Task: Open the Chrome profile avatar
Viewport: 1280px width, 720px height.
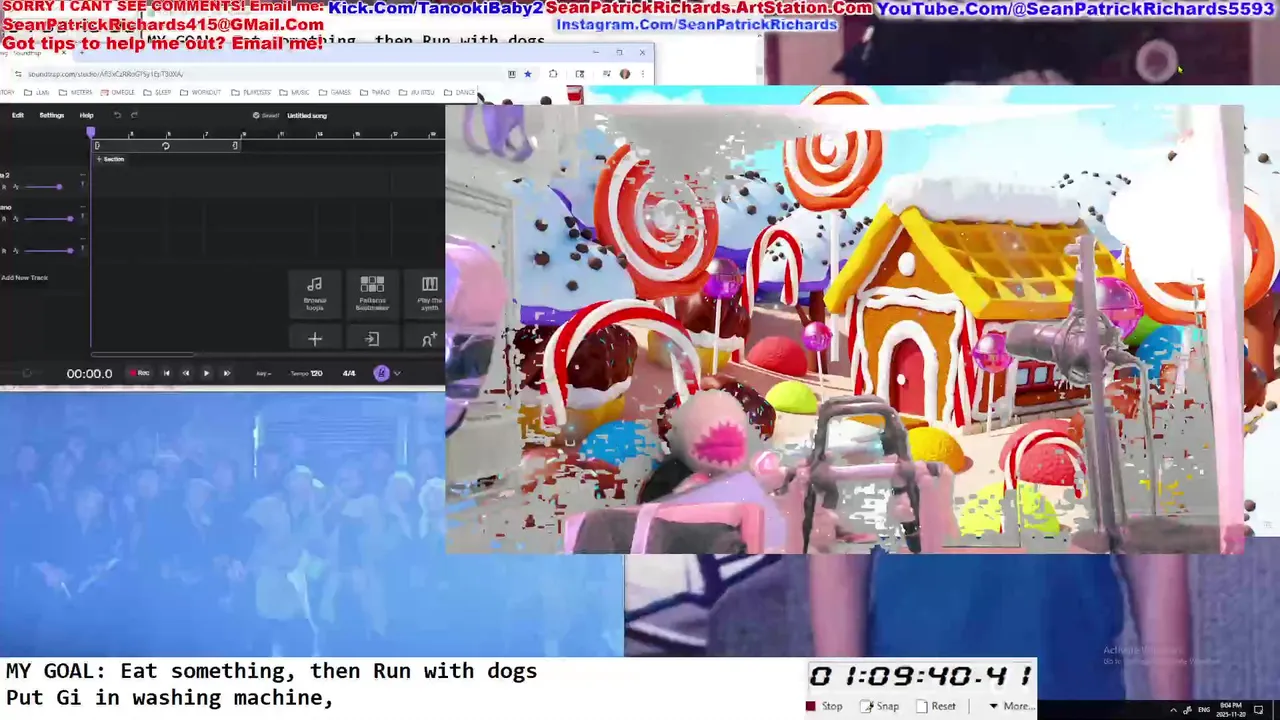Action: click(x=625, y=74)
